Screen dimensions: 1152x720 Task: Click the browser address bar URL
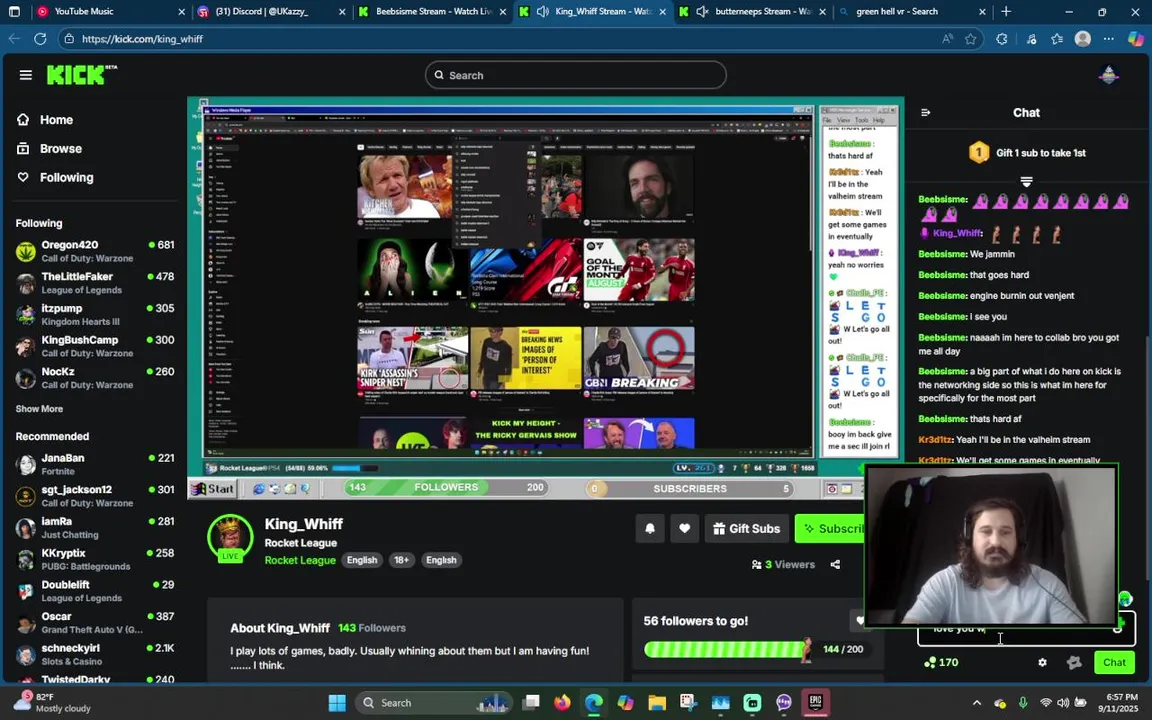pyautogui.click(x=143, y=39)
